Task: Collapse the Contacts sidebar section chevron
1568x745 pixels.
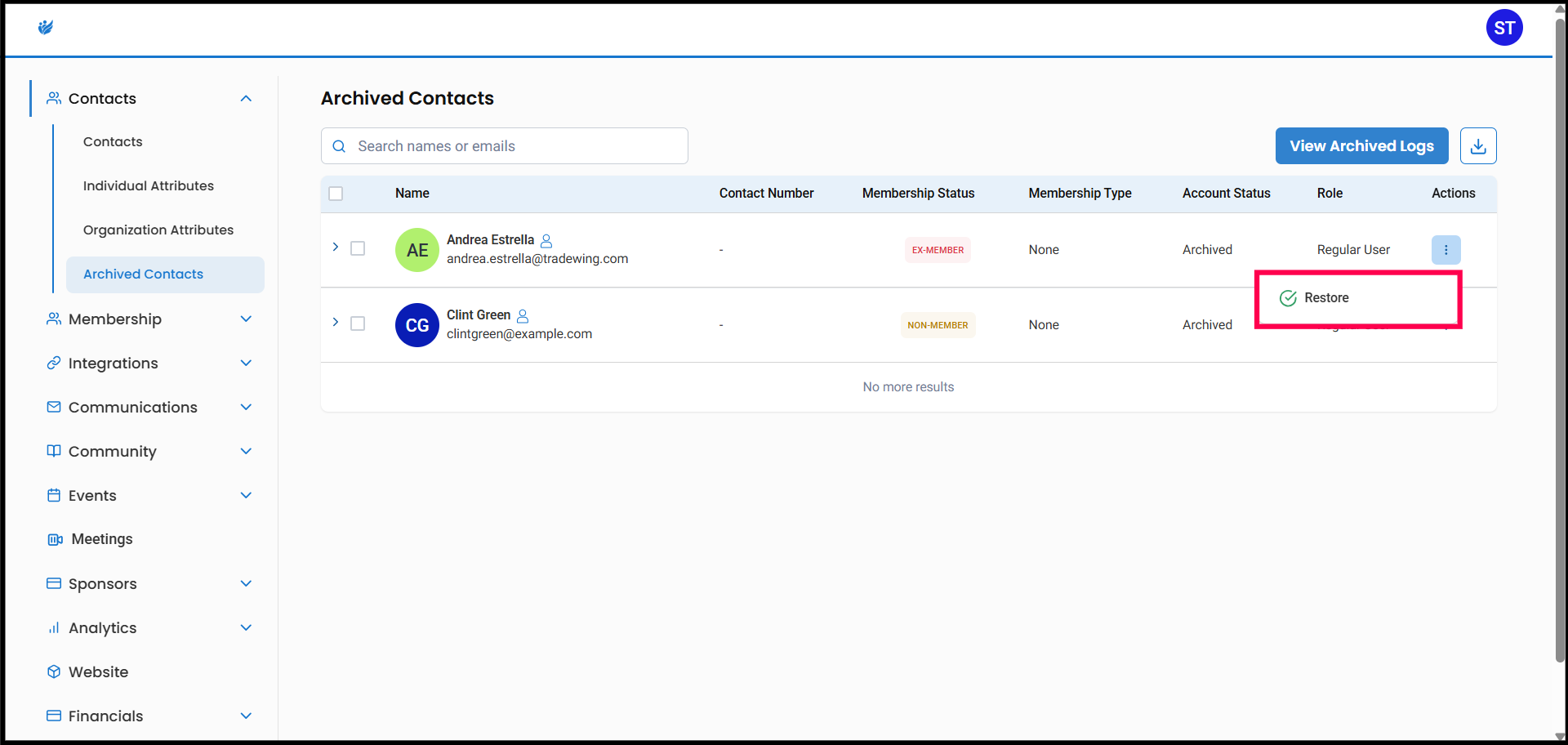Action: pyautogui.click(x=246, y=98)
